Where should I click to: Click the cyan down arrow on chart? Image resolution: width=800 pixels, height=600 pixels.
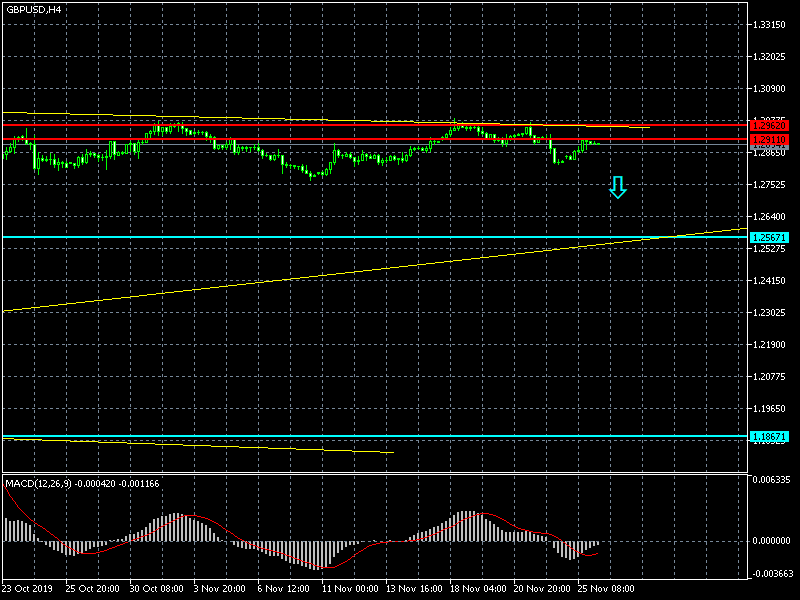(618, 187)
